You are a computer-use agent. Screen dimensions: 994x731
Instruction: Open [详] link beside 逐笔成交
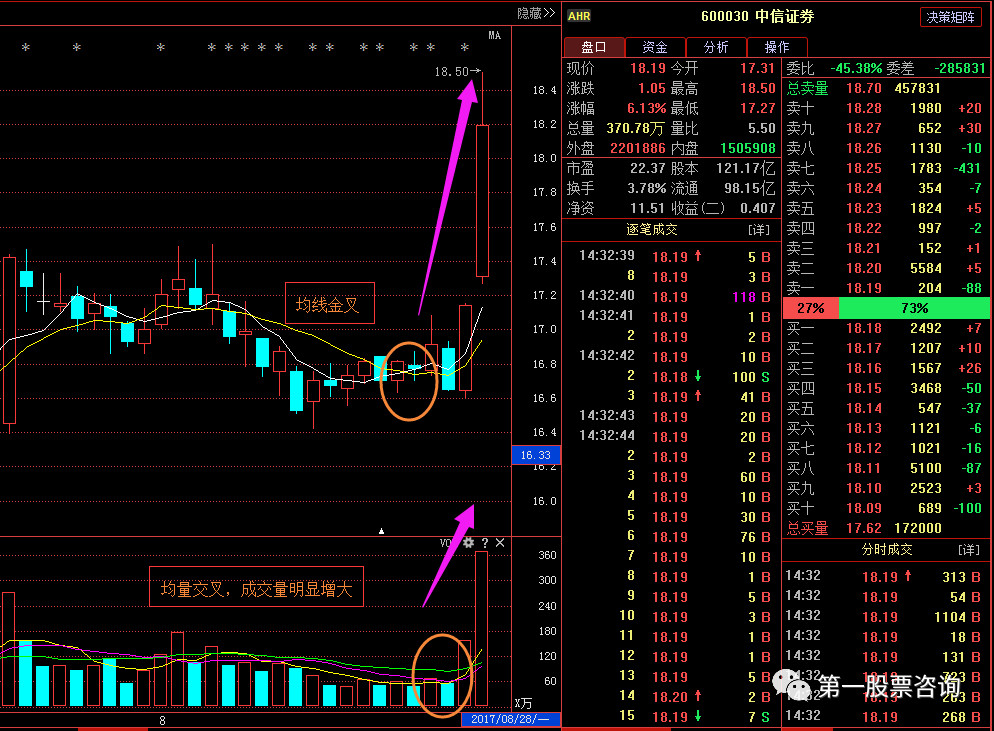click(x=759, y=230)
